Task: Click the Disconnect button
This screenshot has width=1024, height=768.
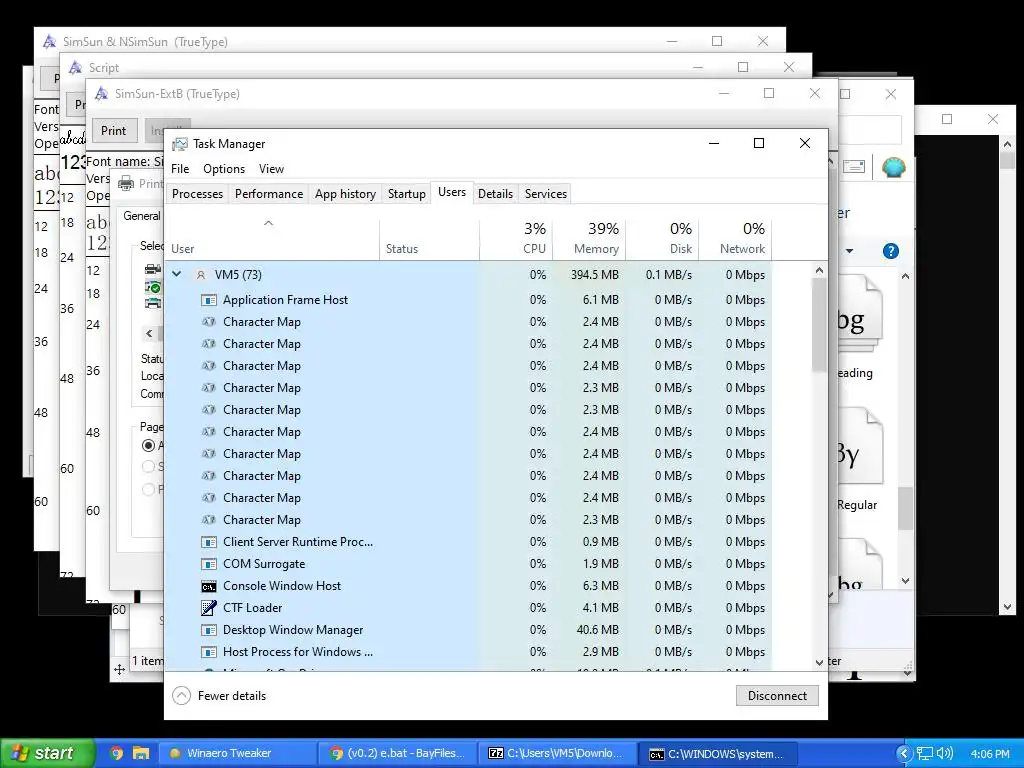Action: pos(777,696)
